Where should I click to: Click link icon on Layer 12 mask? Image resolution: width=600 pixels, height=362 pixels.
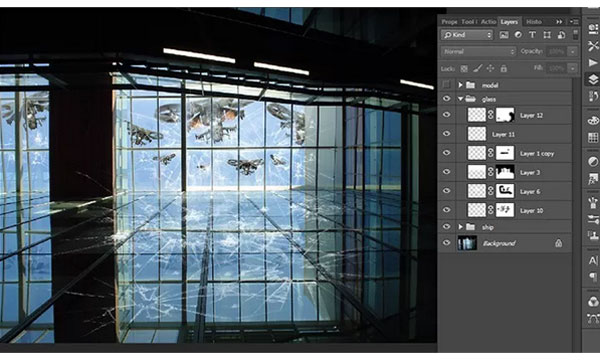click(491, 115)
